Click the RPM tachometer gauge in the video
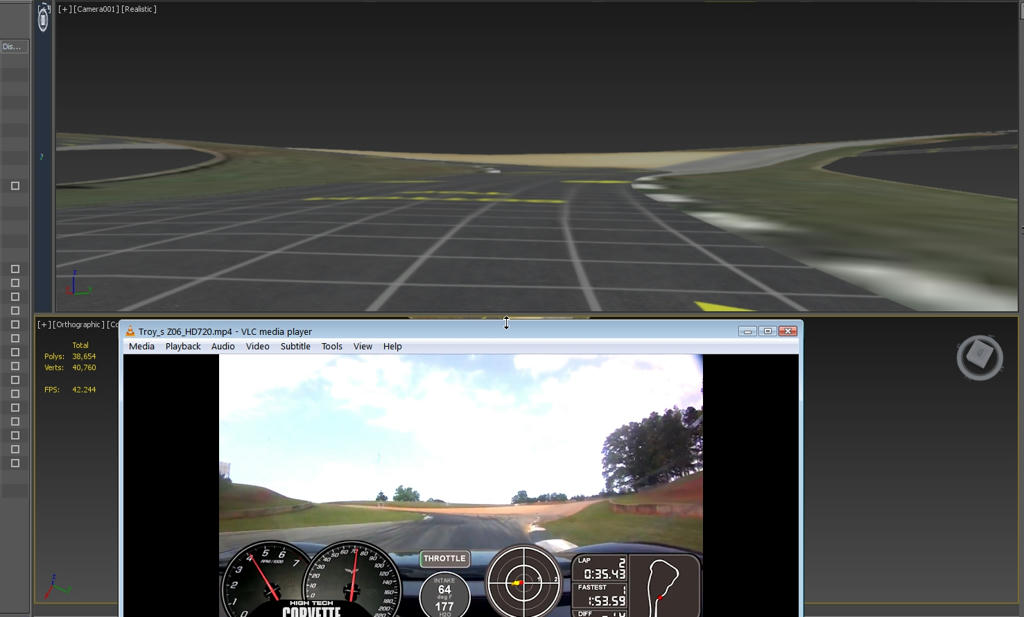This screenshot has height=617, width=1024. point(265,580)
